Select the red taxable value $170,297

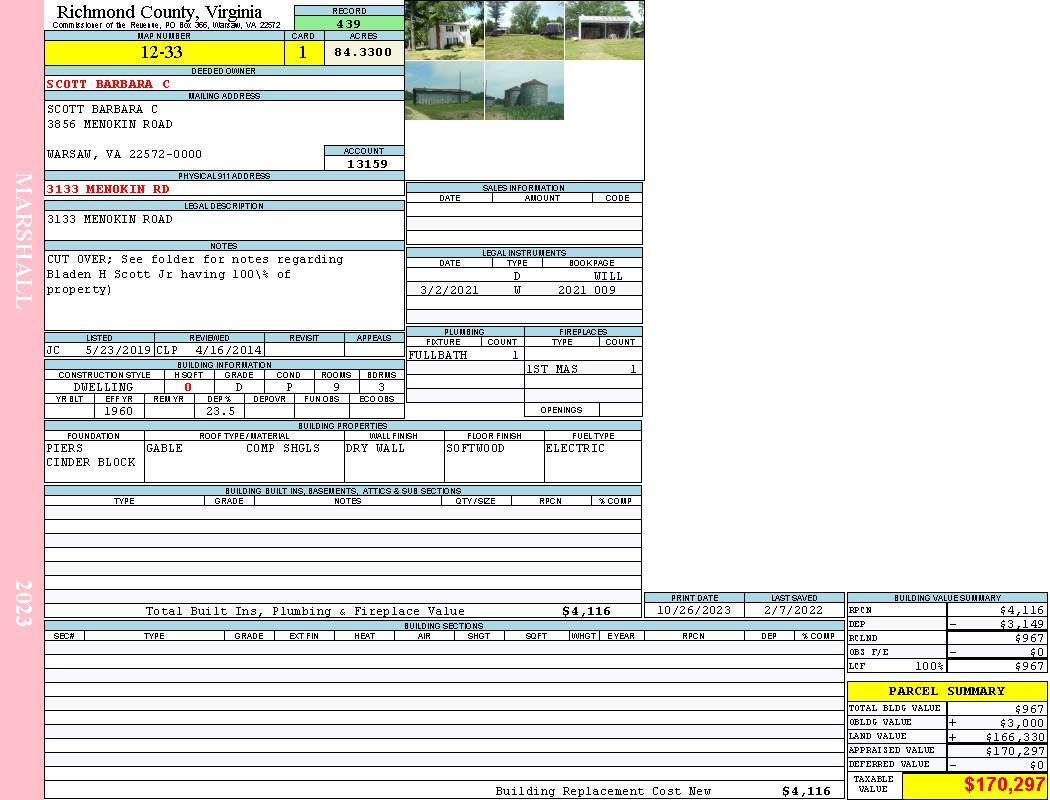click(x=974, y=785)
